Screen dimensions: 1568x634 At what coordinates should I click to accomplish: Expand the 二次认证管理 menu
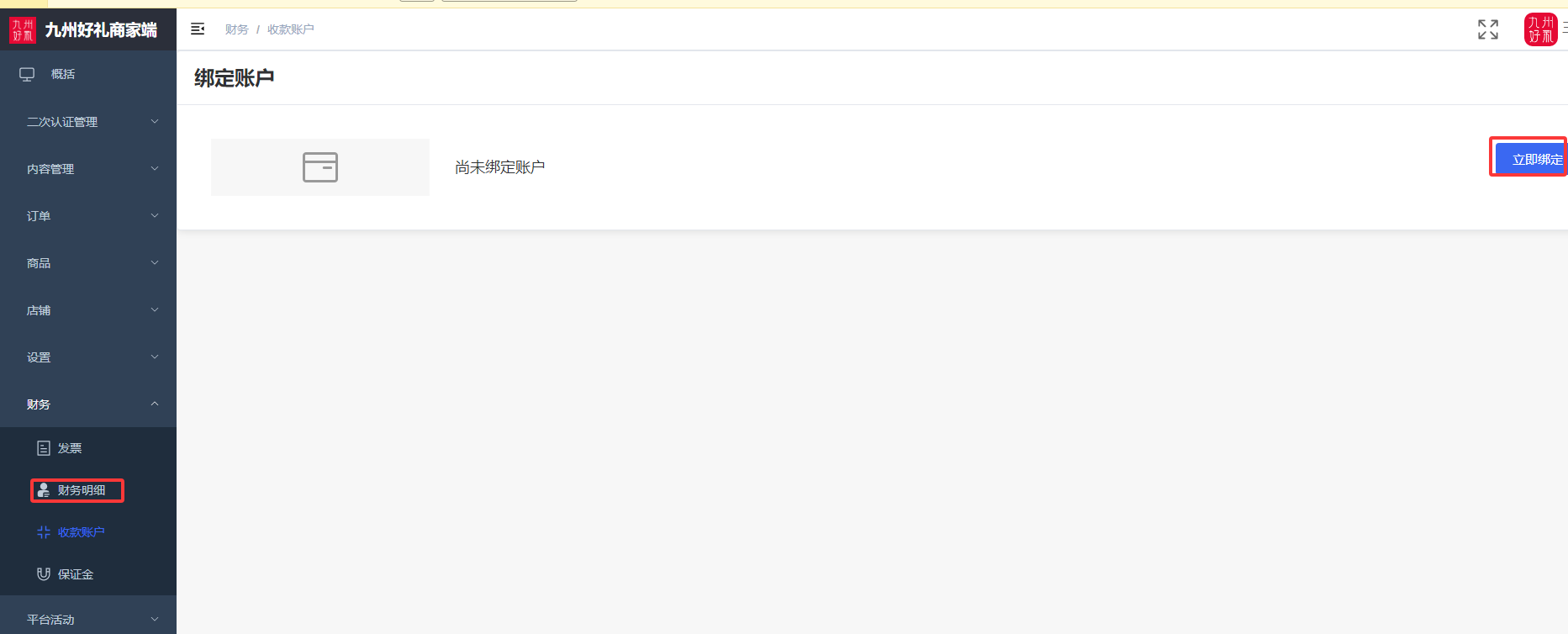(88, 122)
